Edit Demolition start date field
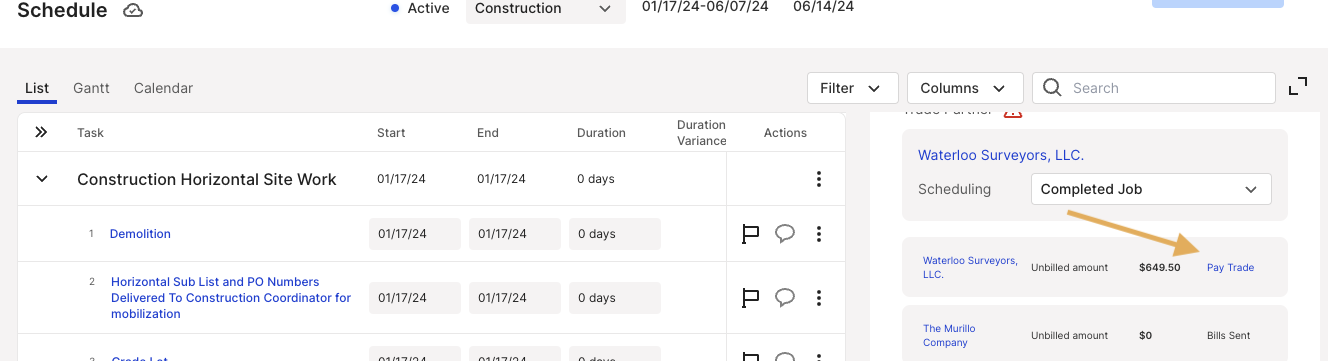The height and width of the screenshot is (361, 1328). point(415,234)
